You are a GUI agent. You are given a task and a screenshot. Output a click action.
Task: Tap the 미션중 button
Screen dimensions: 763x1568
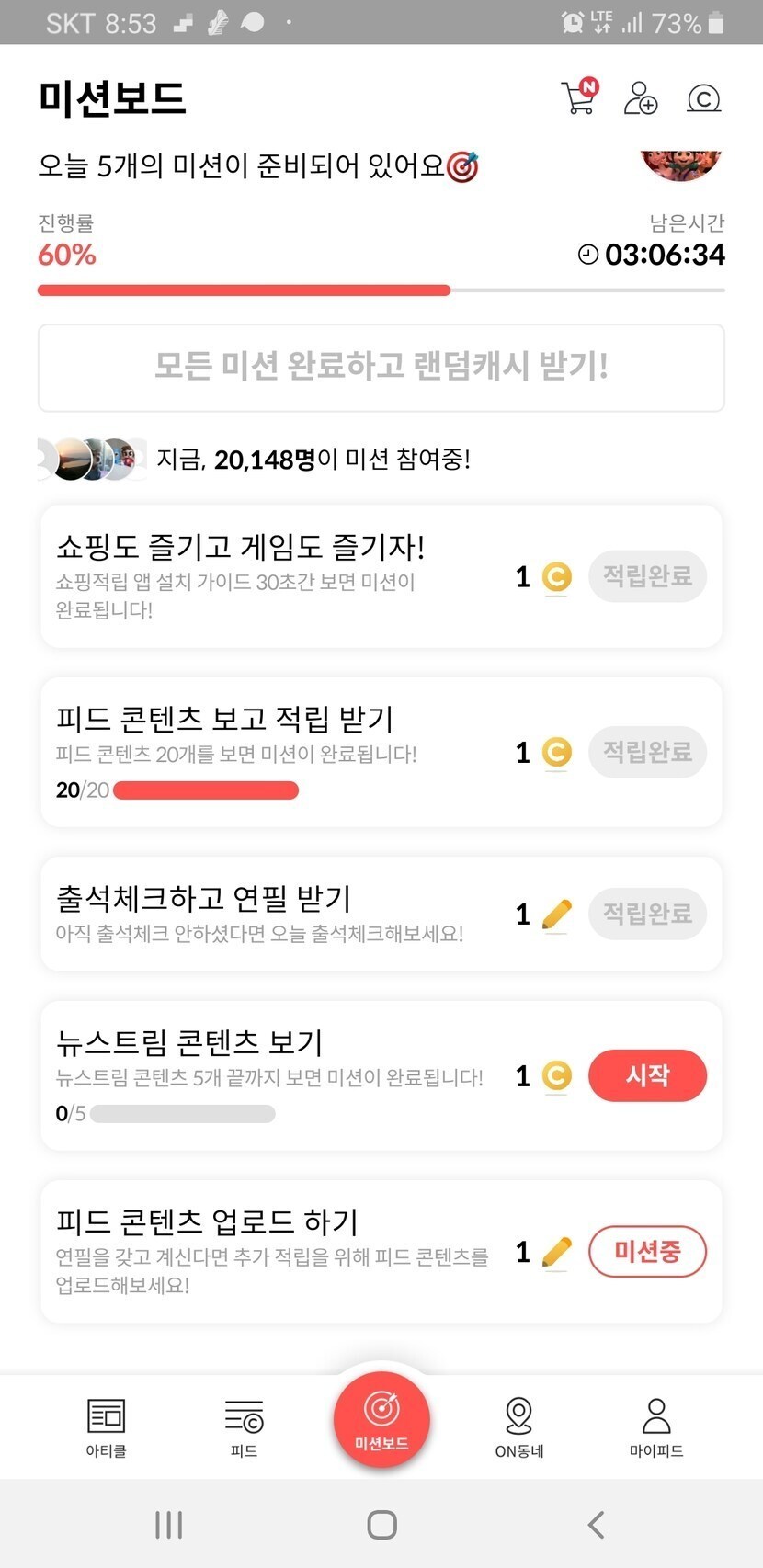tap(647, 1251)
